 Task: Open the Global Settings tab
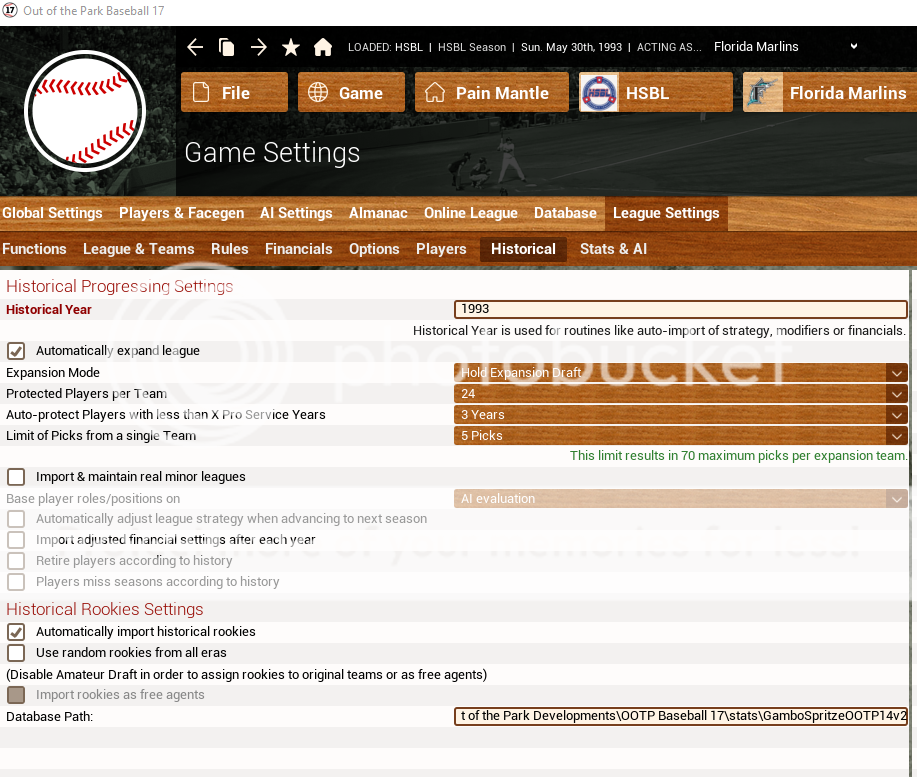pyautogui.click(x=52, y=213)
